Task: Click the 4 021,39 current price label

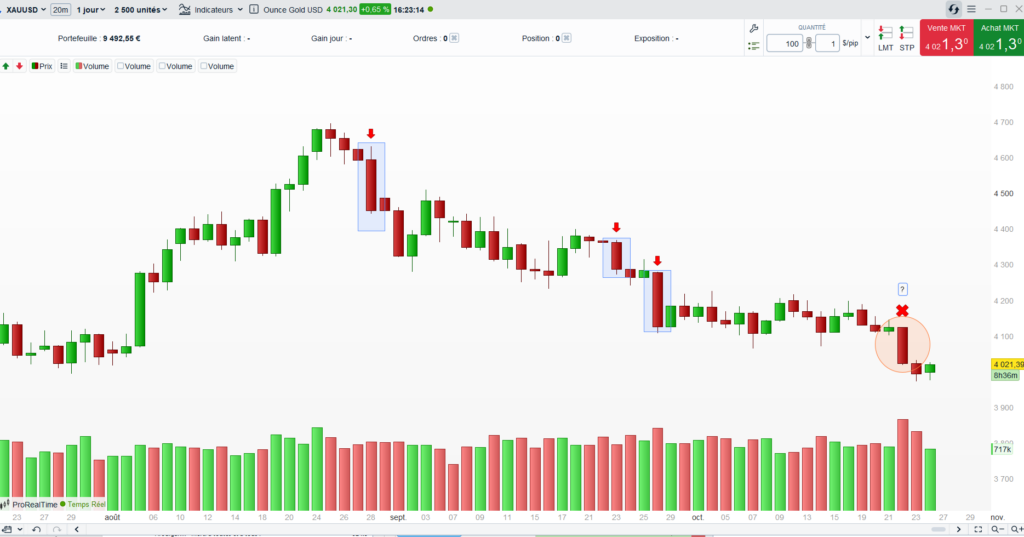Action: [x=1008, y=365]
